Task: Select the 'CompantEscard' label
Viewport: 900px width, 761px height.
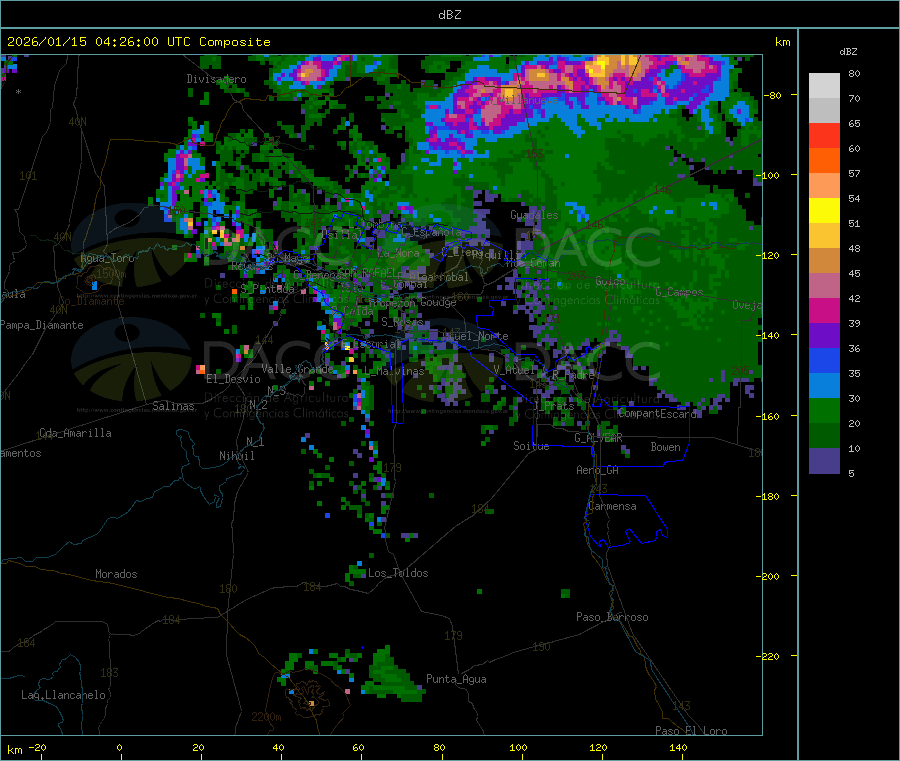Action: 658,413
